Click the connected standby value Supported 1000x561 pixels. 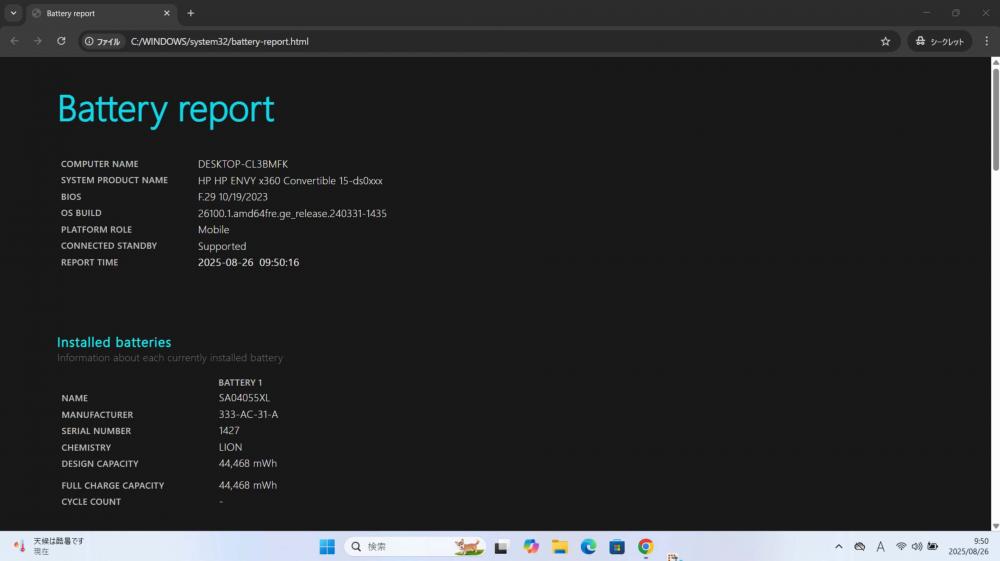point(222,246)
